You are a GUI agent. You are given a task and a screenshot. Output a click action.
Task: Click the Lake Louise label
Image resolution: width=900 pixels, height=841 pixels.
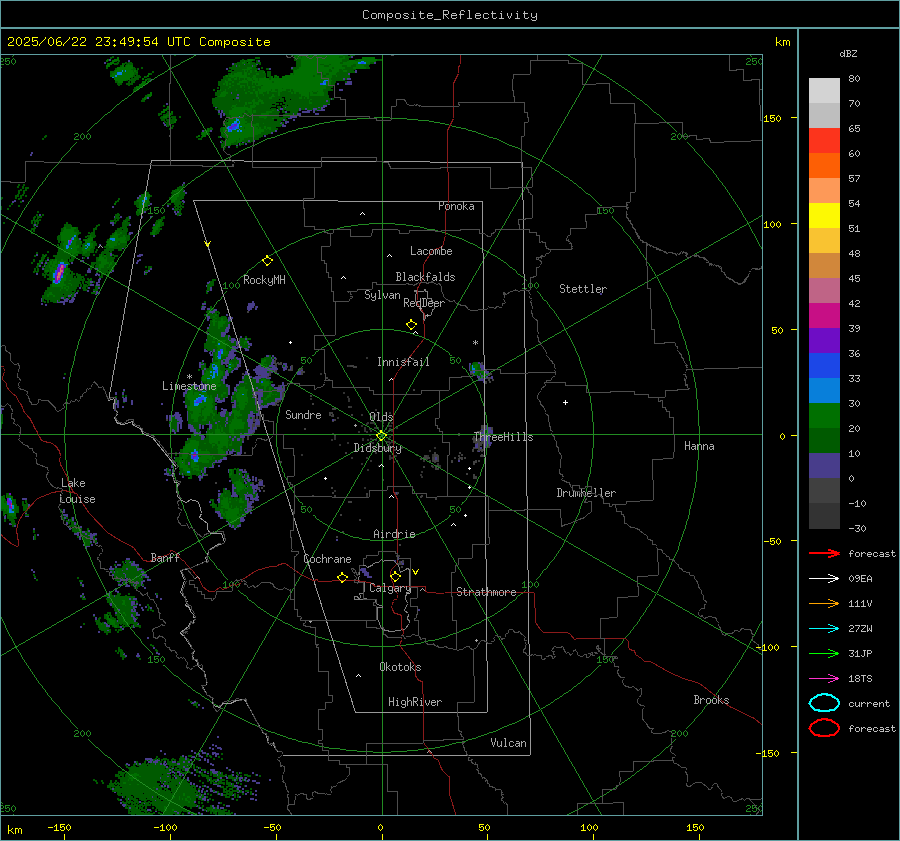[x=77, y=491]
